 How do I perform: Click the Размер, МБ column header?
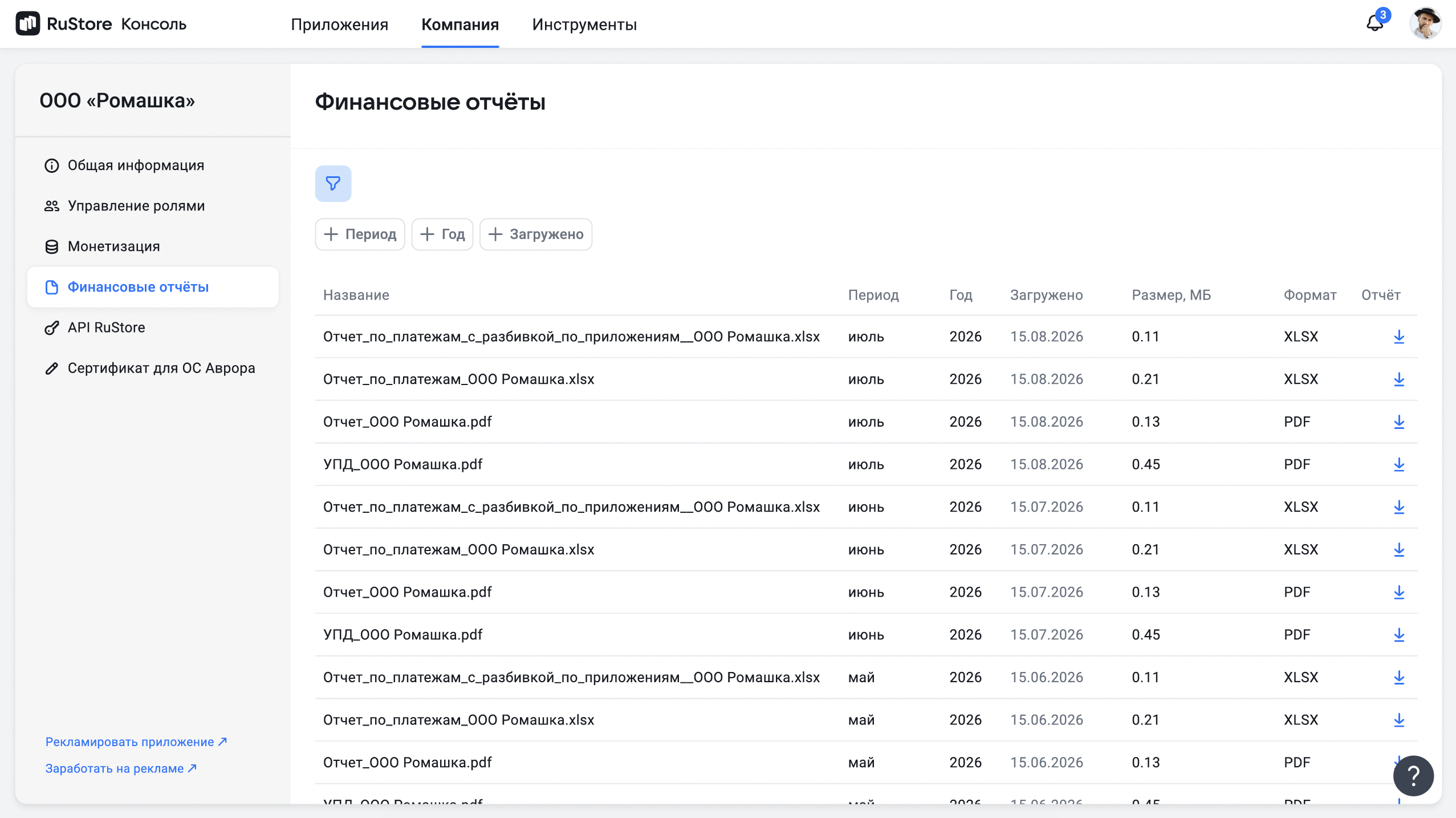click(1172, 295)
